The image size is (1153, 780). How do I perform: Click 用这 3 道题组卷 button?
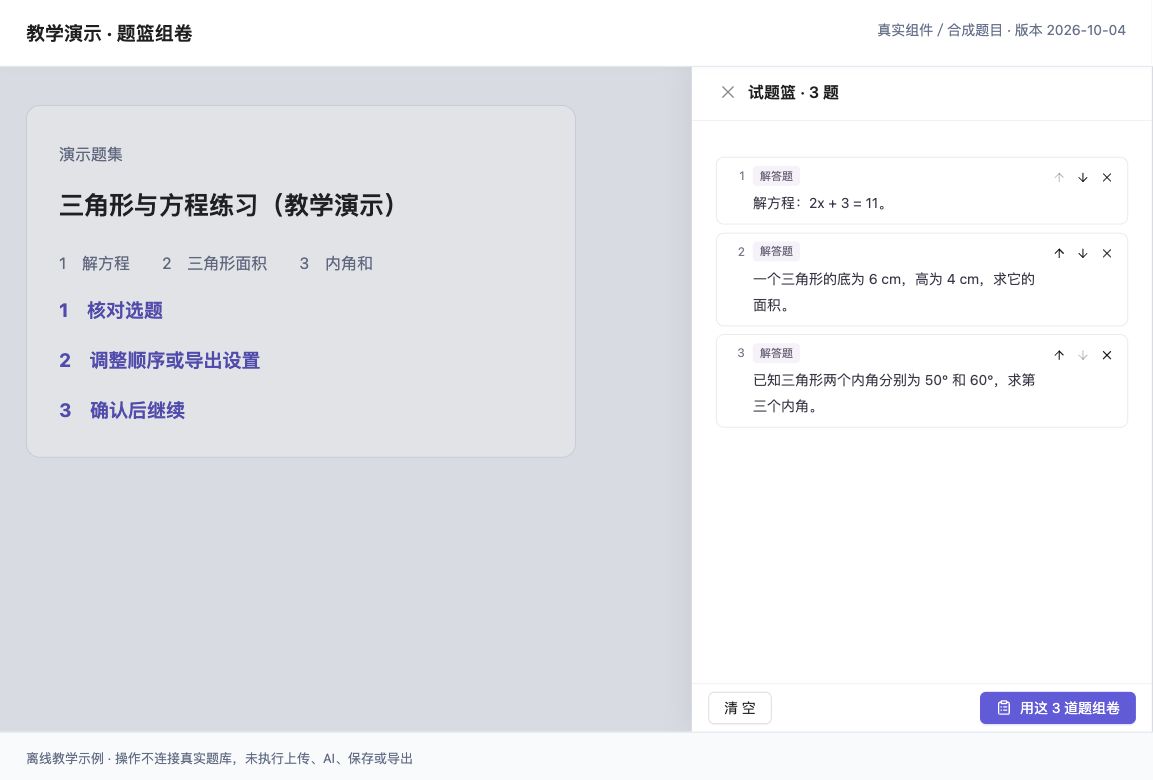tap(1057, 708)
